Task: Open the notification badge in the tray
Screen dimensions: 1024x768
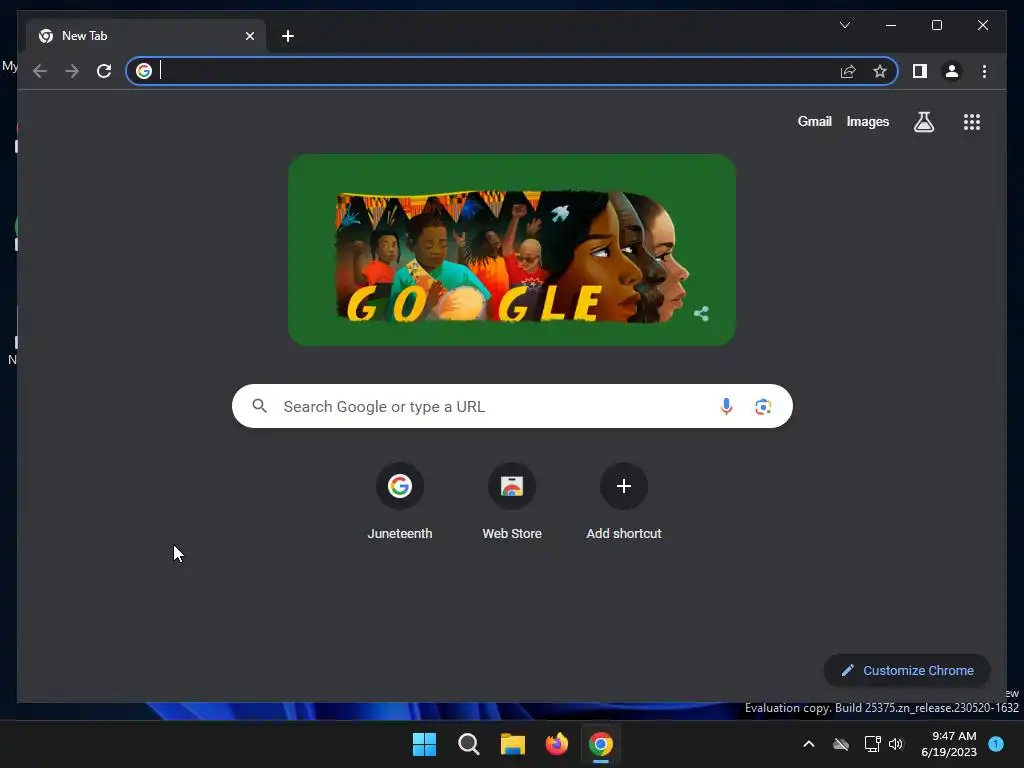Action: pyautogui.click(x=996, y=743)
